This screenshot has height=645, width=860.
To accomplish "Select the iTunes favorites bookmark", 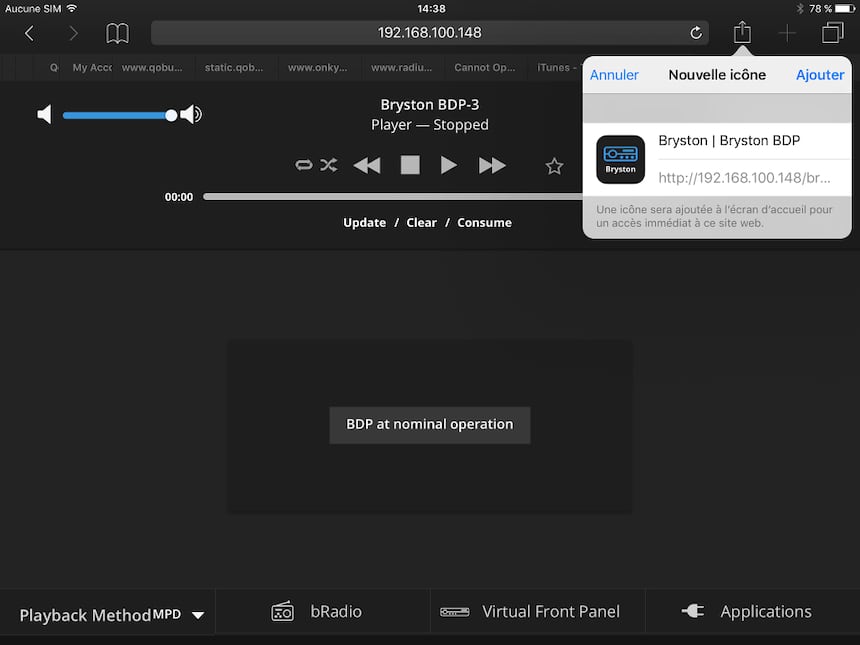I will pos(555,67).
